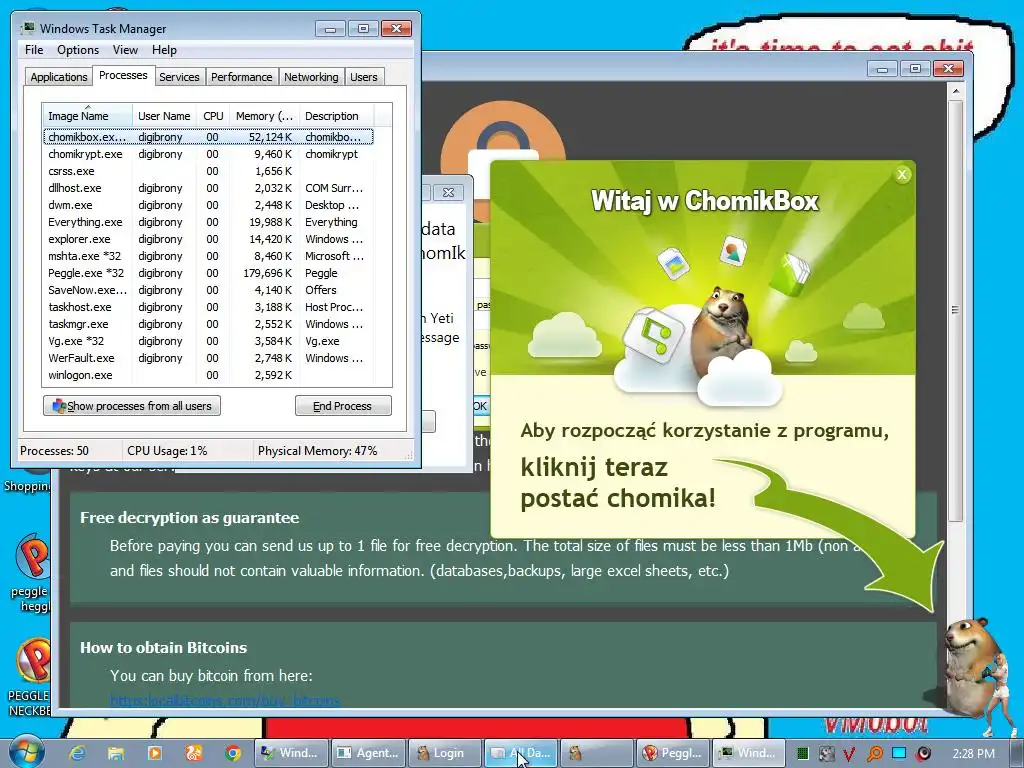Close the ChomikBox welcome popup with X
The width and height of the screenshot is (1024, 768).
tap(902, 174)
